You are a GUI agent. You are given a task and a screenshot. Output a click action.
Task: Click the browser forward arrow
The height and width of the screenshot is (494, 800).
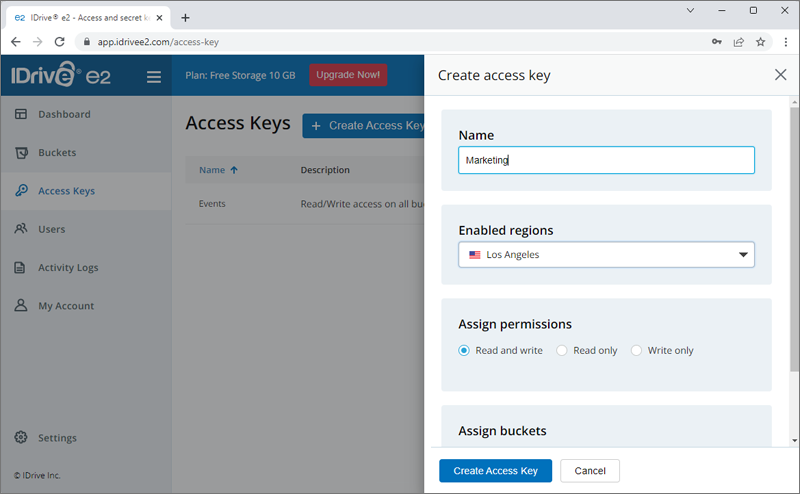pos(37,42)
